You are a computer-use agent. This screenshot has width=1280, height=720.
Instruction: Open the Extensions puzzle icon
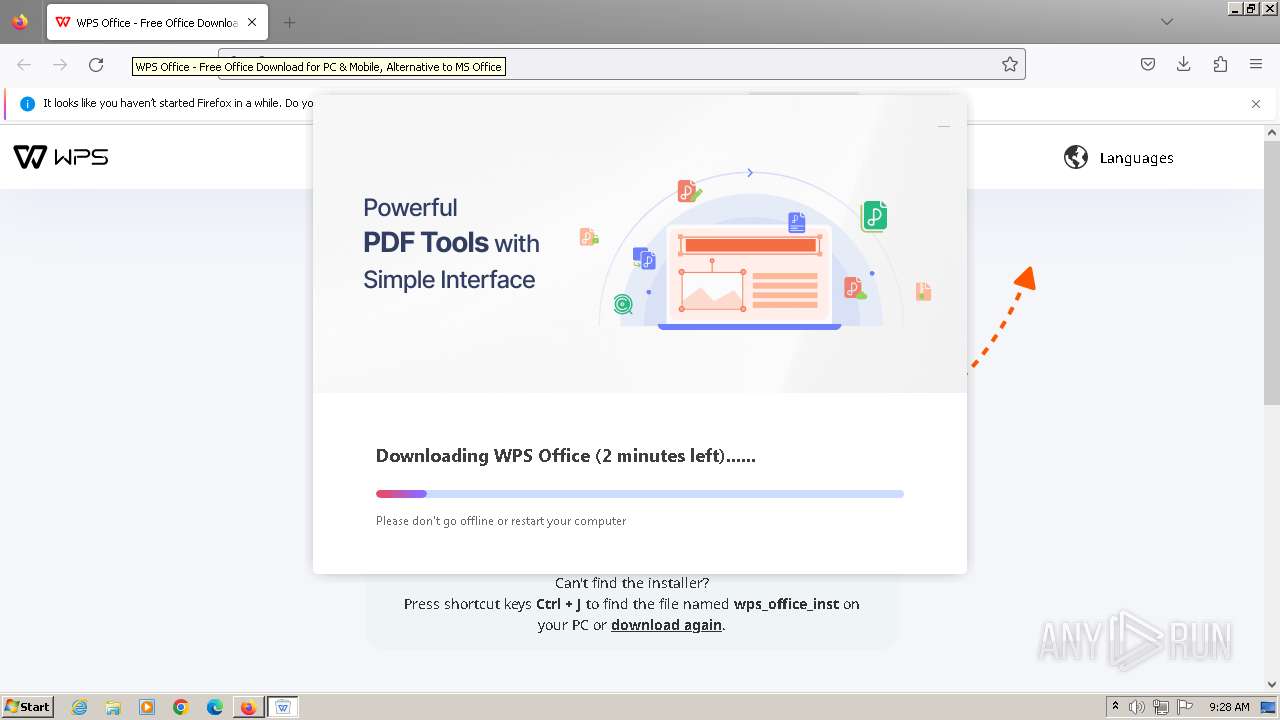tap(1220, 64)
